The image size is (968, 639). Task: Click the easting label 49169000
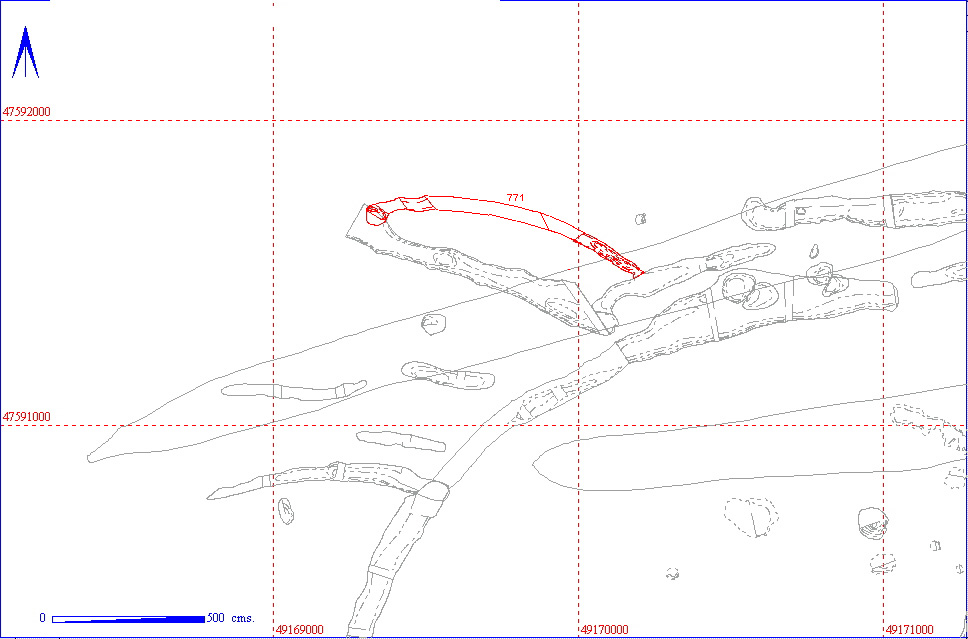[x=300, y=630]
